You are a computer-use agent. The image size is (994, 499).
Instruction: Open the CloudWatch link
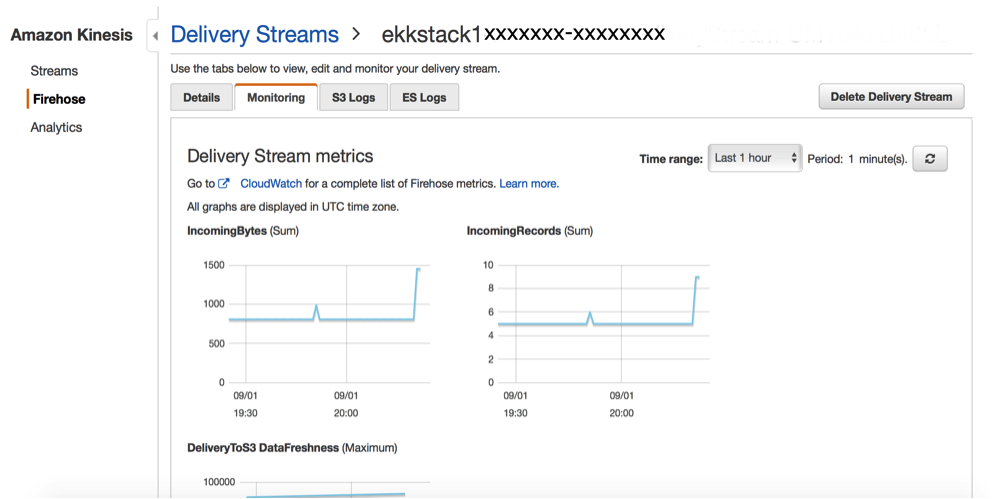pyautogui.click(x=271, y=183)
